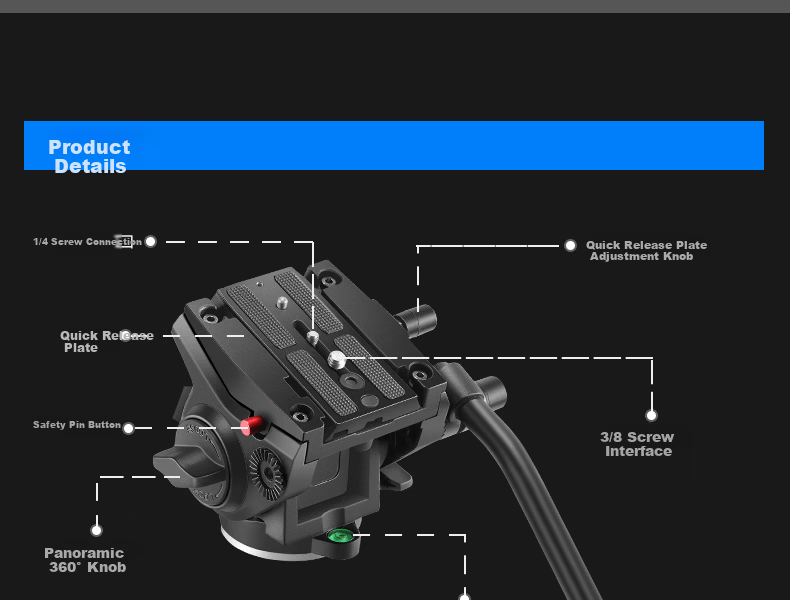This screenshot has width=790, height=600.
Task: Select the "Safety Pin Button" label text
Action: tap(77, 425)
